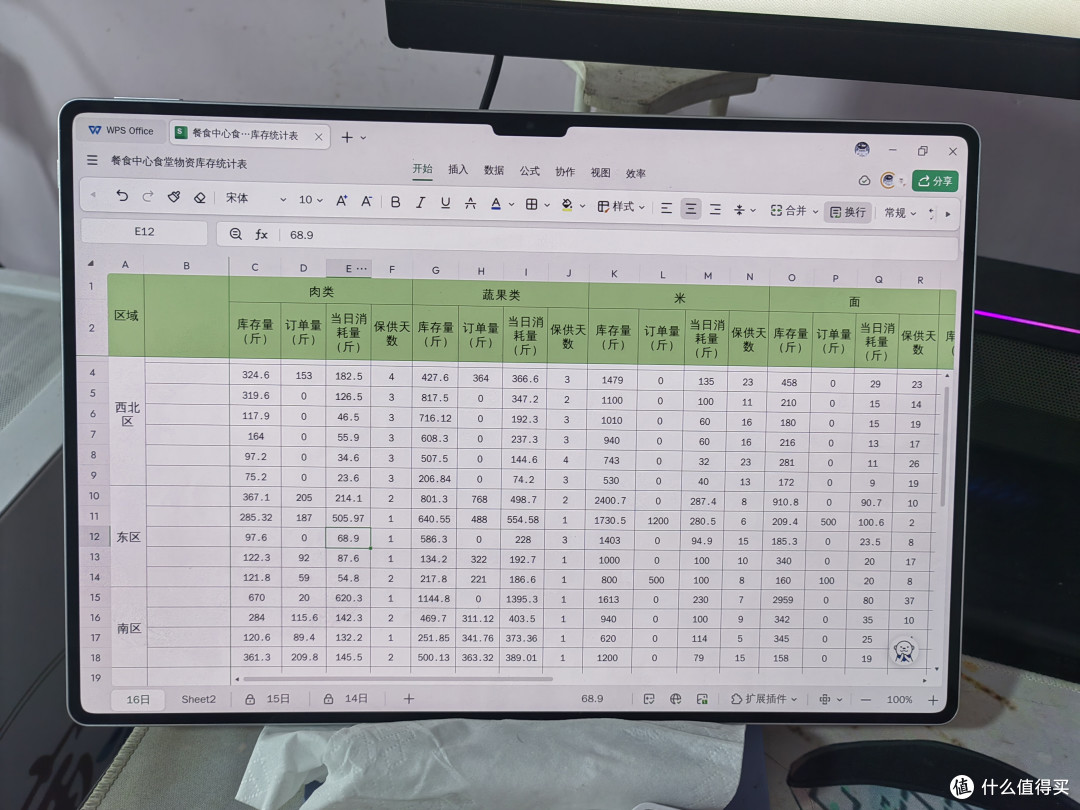
Task: Redo the last action
Action: coord(147,197)
